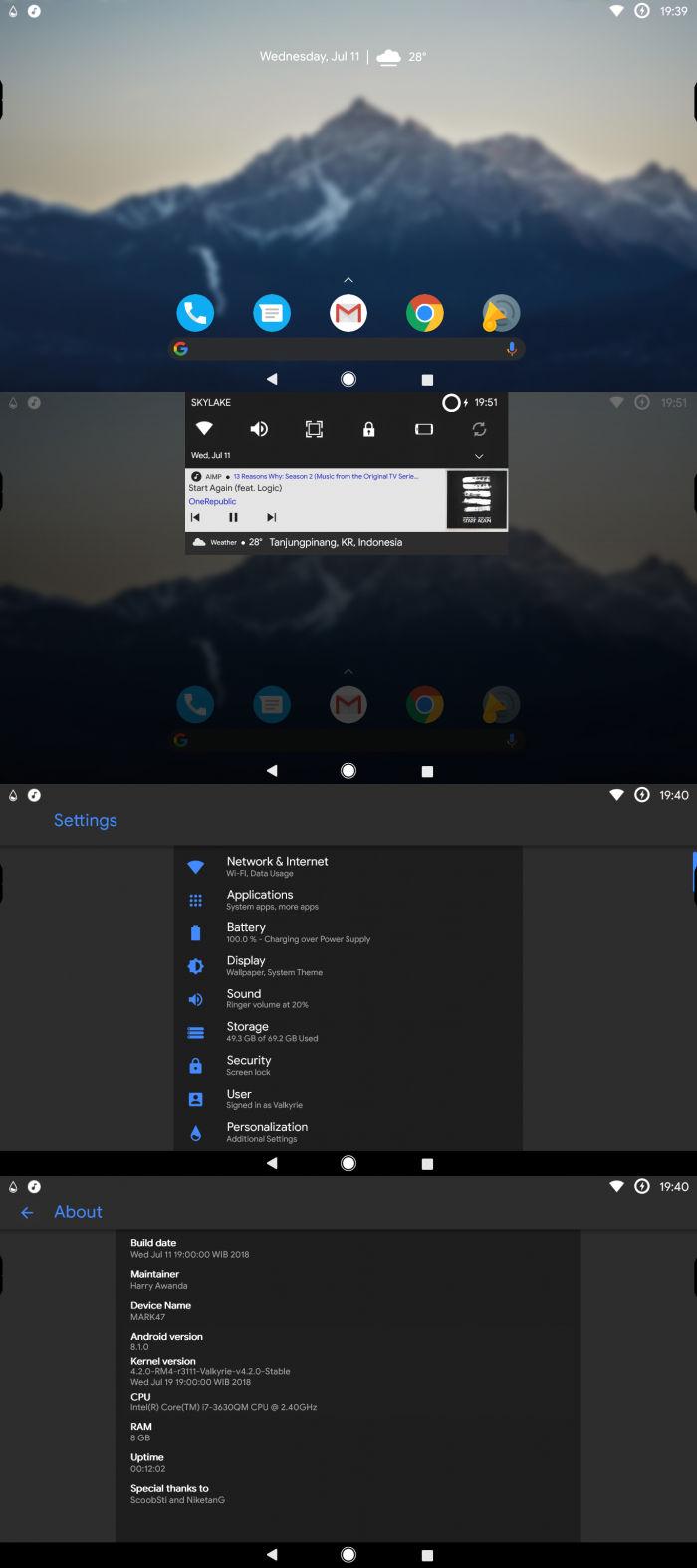Pause Start Again in AIMP notification
The height and width of the screenshot is (1568, 697).
pyautogui.click(x=233, y=517)
